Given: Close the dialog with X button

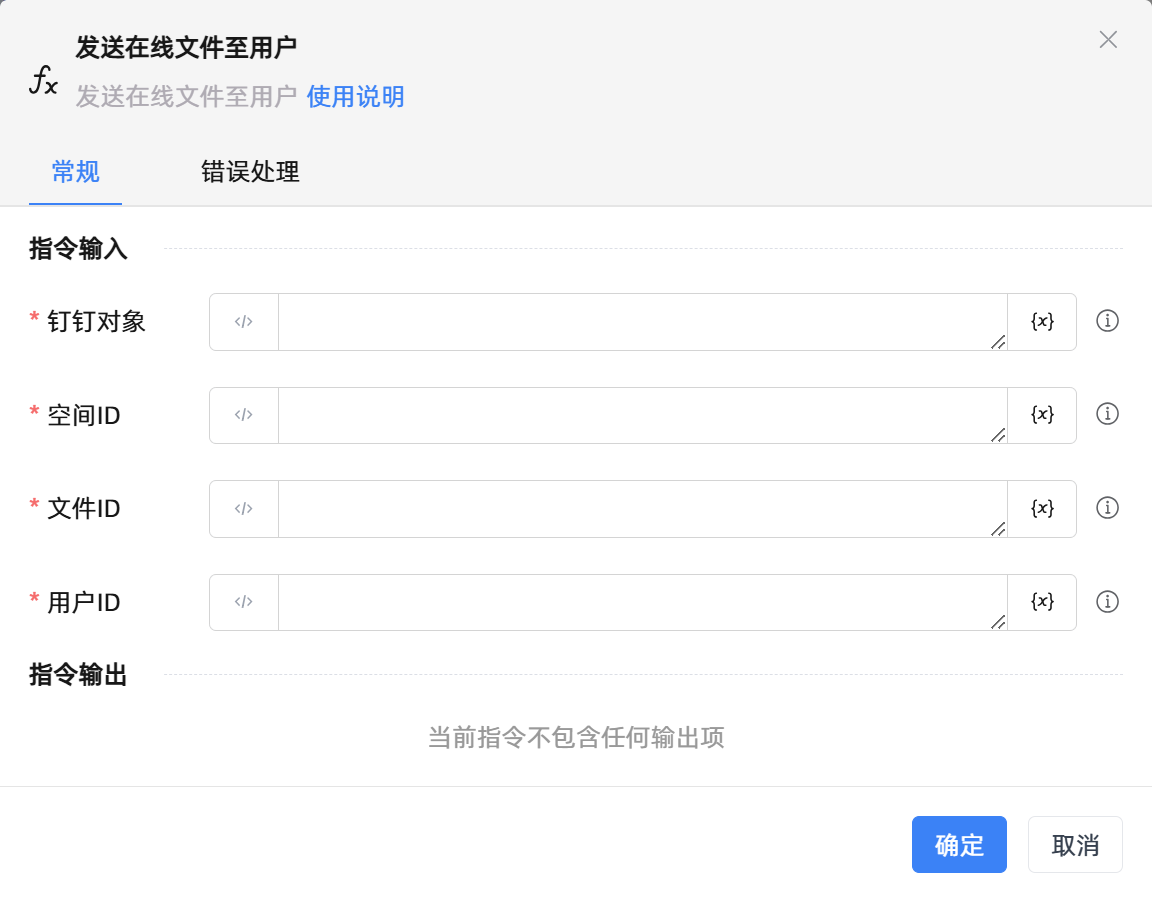Looking at the screenshot, I should 1108,40.
